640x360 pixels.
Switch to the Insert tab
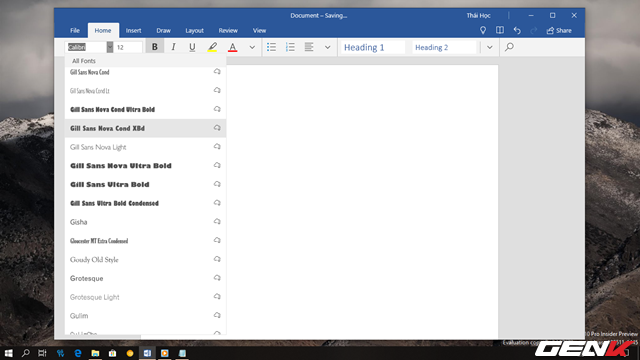pos(133,30)
